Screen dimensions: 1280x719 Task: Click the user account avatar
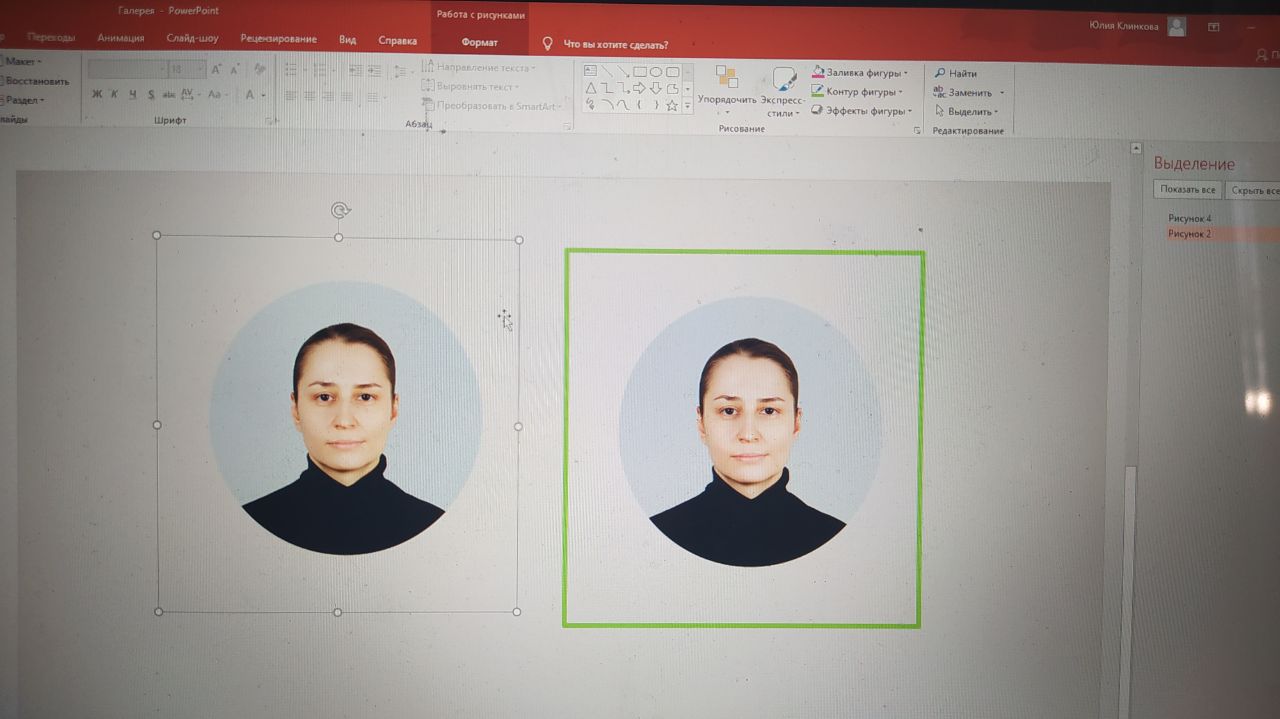pyautogui.click(x=1176, y=27)
